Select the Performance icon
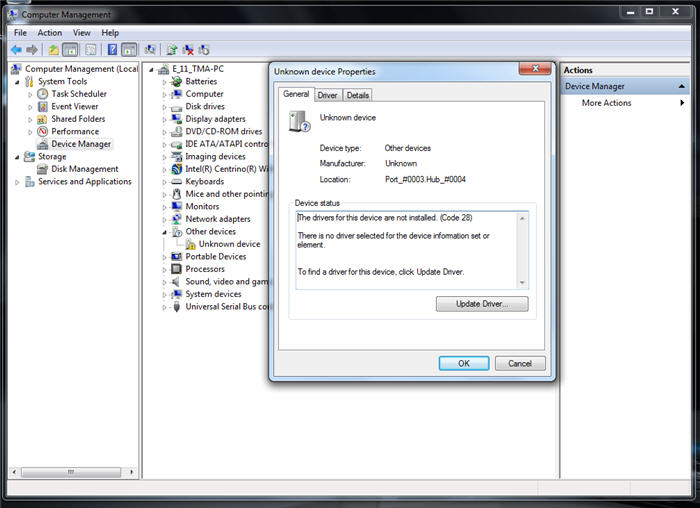The width and height of the screenshot is (700, 508). coord(42,131)
